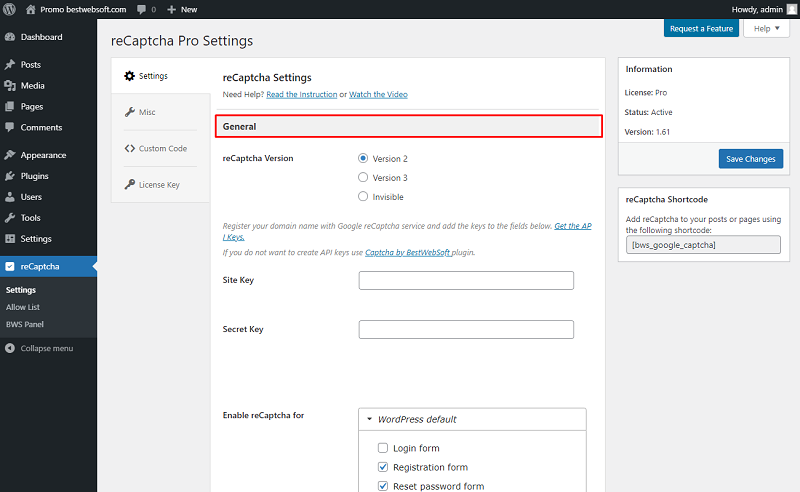Click the code brackets icon on Custom Code
The height and width of the screenshot is (492, 800).
point(130,148)
